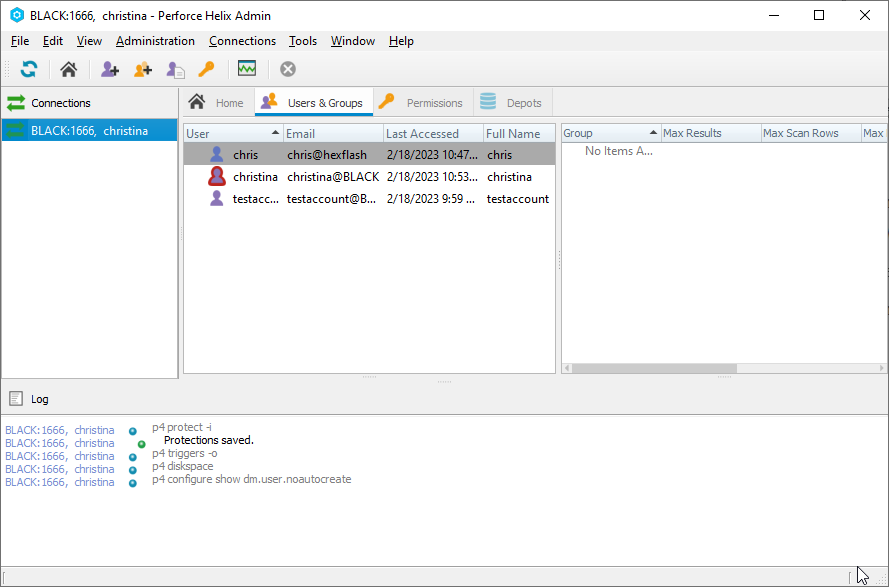
Task: Click the groups list horizontal scrollbar thumb
Action: tap(654, 368)
